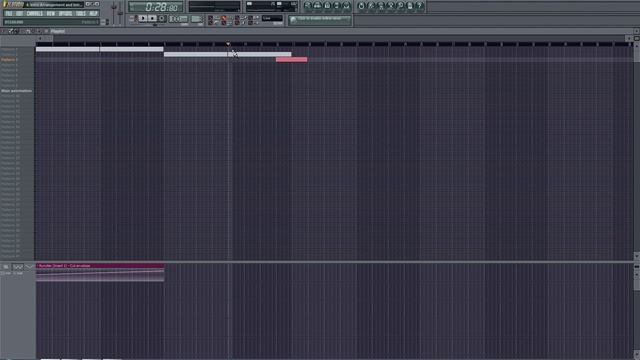This screenshot has height=360, width=640.
Task: Open the OPTIONS menu
Action: coord(65,13)
